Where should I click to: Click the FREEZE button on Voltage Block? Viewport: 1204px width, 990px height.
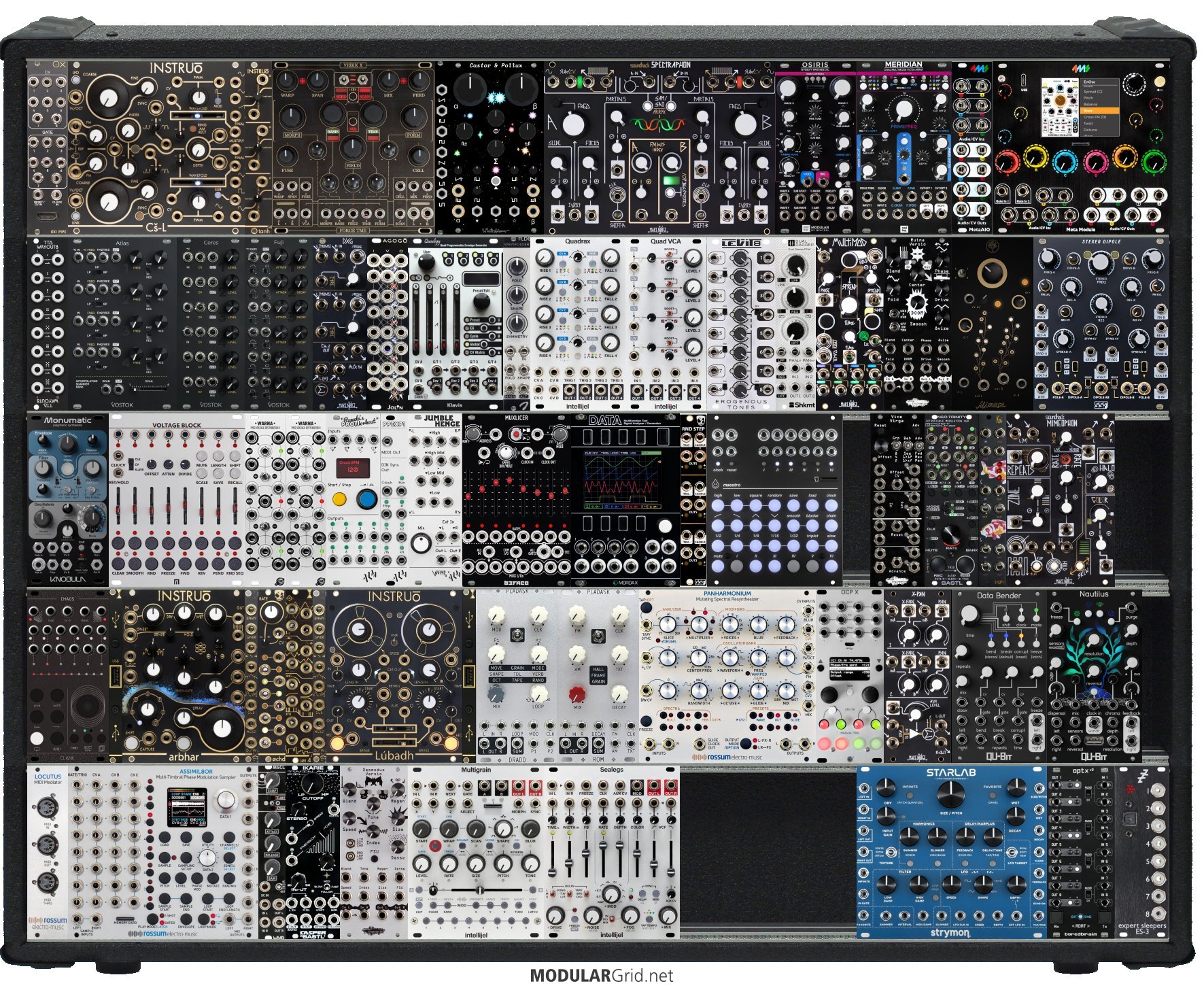click(x=168, y=565)
